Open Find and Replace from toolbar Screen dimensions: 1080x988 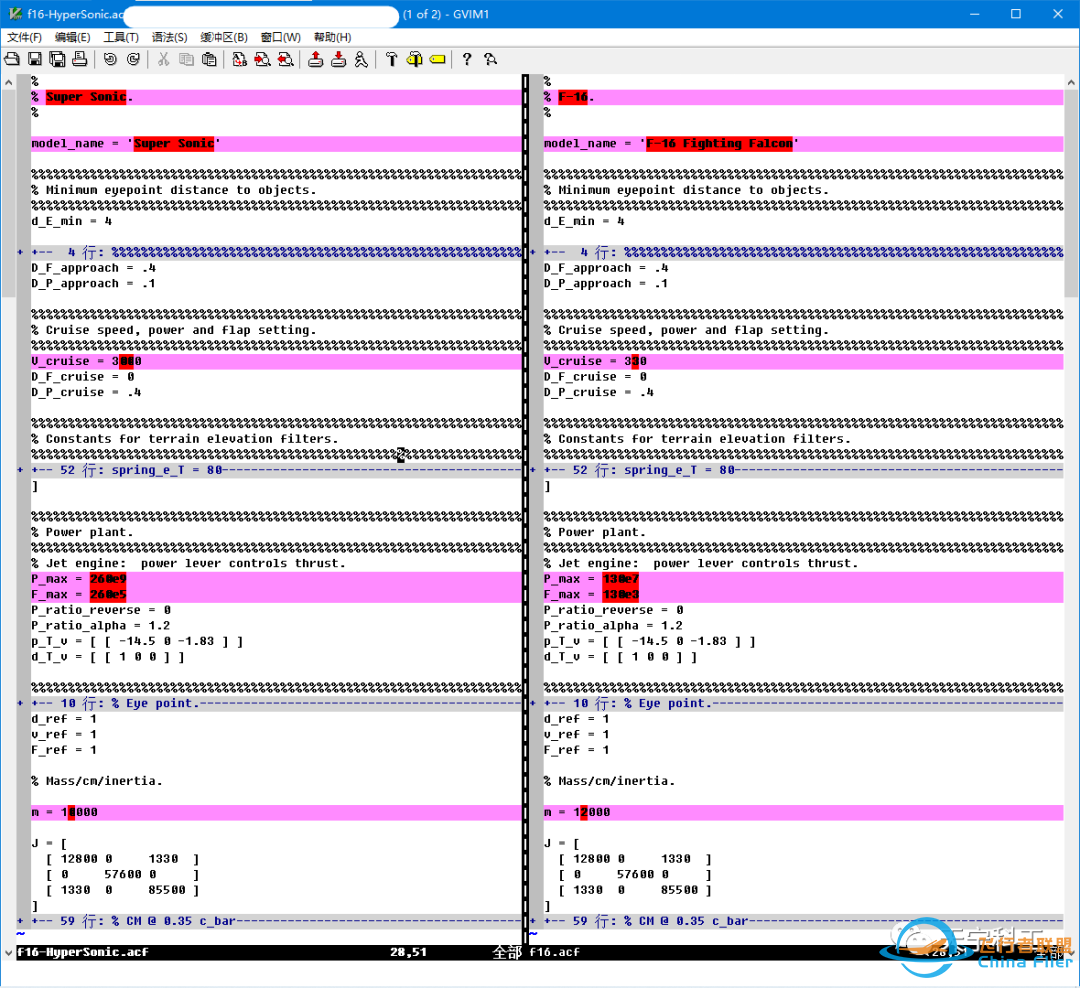(239, 60)
